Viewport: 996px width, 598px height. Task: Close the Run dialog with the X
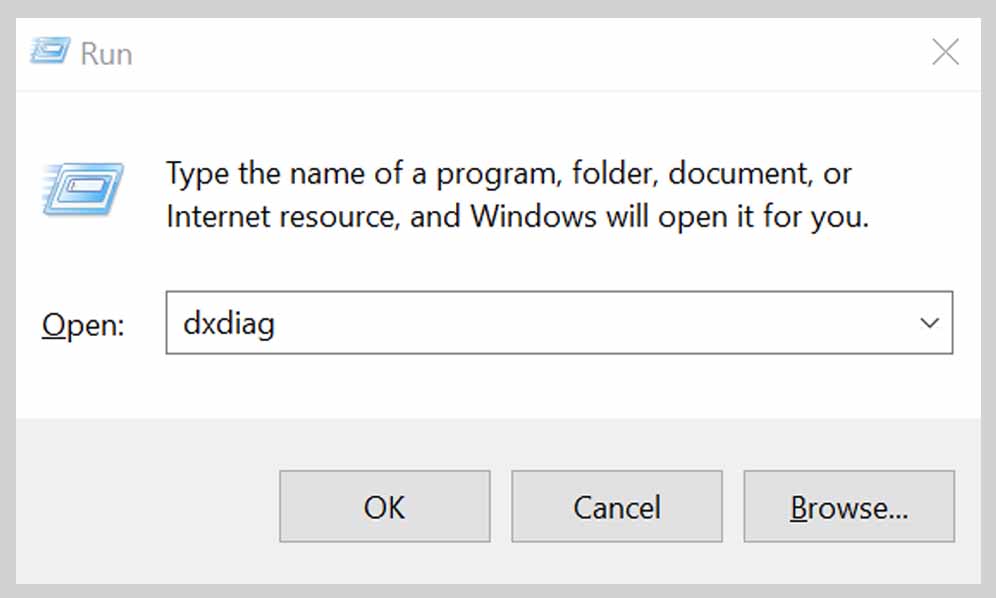pos(945,51)
